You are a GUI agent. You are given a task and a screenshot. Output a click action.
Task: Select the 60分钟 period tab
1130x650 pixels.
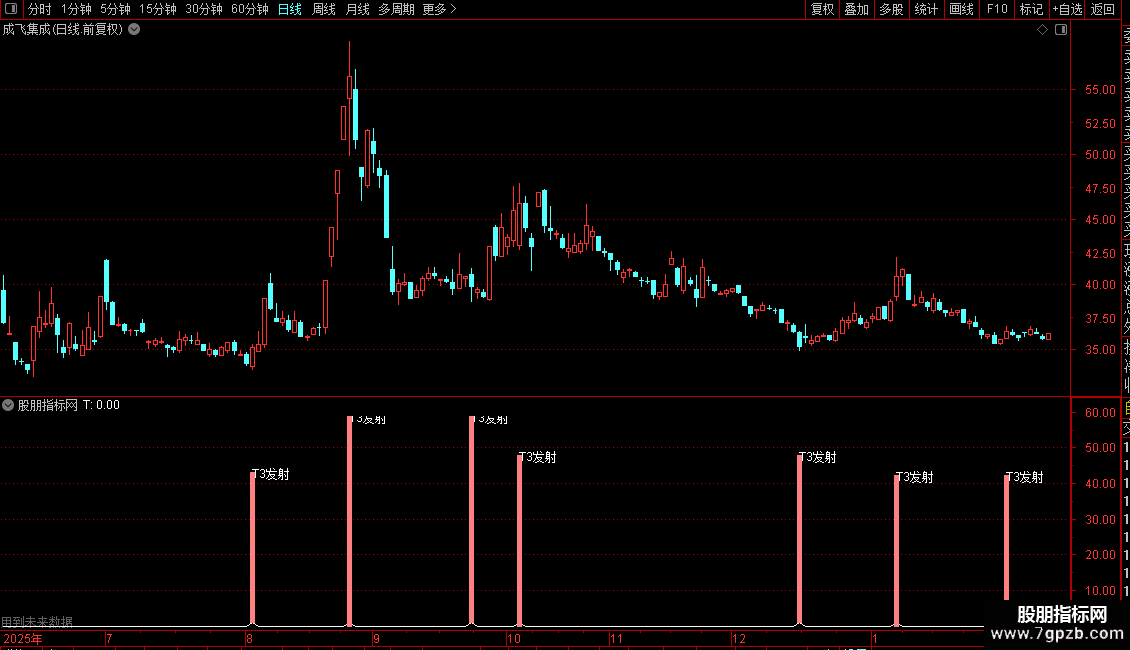249,9
